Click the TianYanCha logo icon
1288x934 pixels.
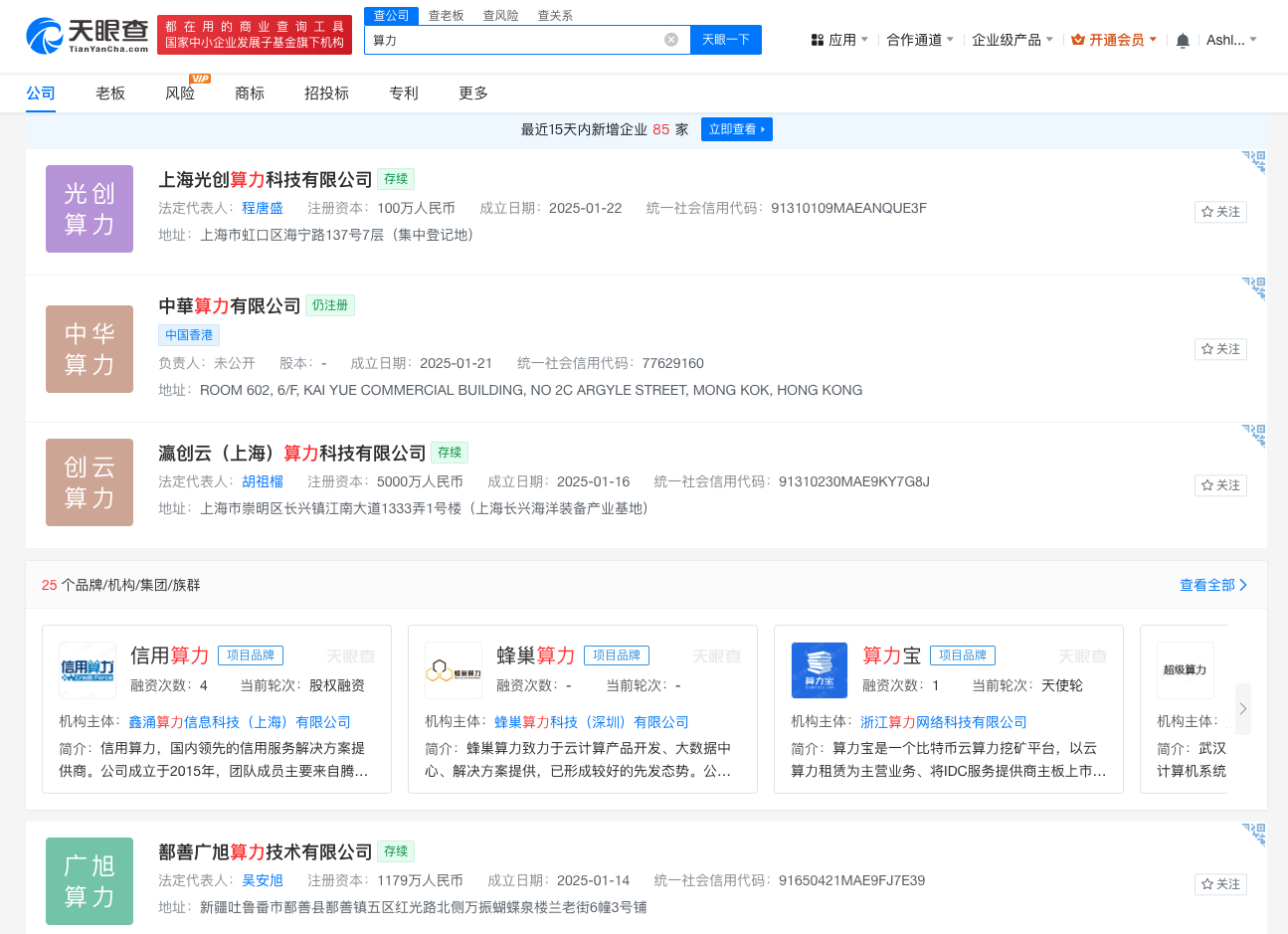(88, 36)
